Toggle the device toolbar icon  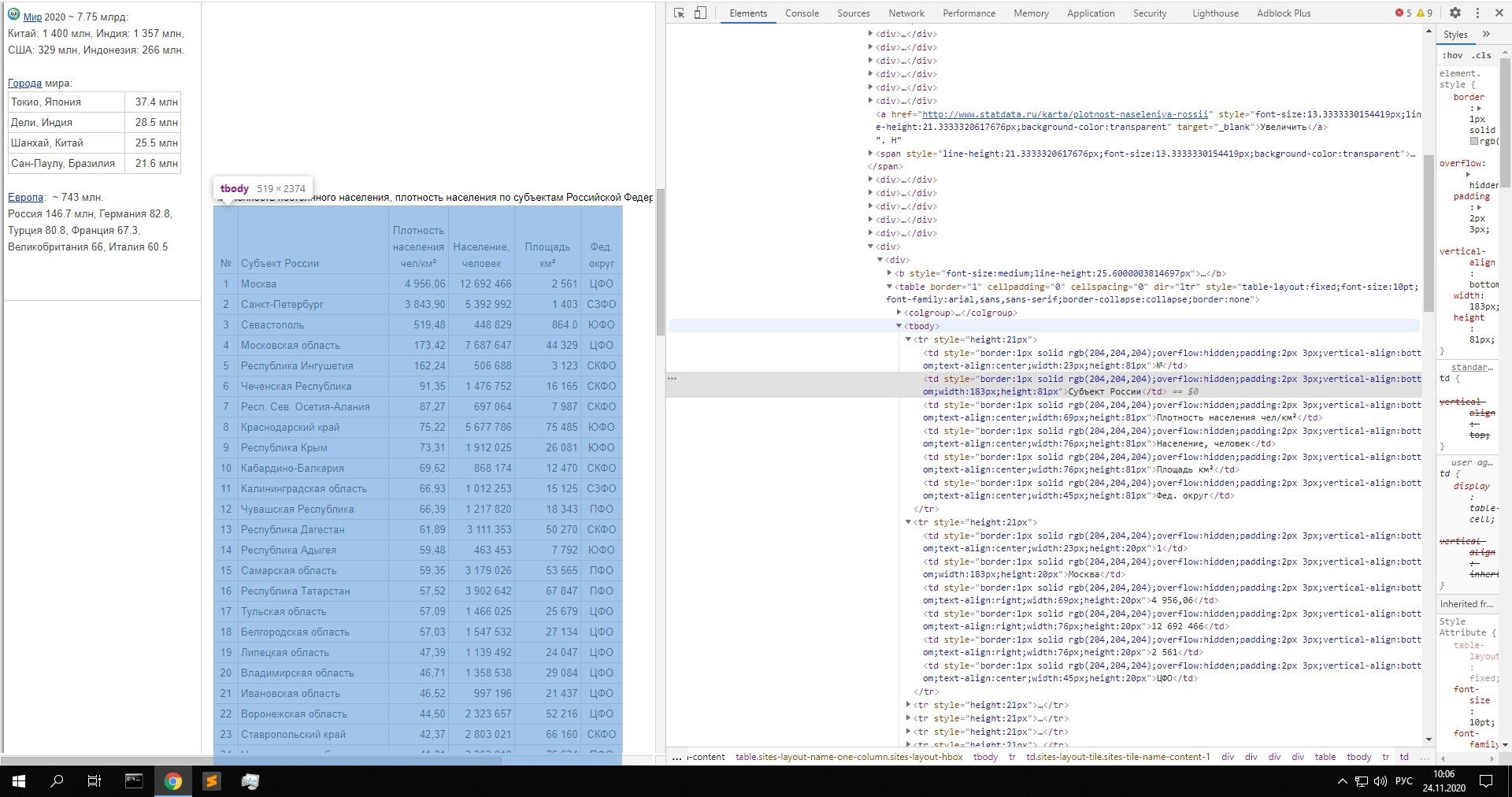coord(700,13)
